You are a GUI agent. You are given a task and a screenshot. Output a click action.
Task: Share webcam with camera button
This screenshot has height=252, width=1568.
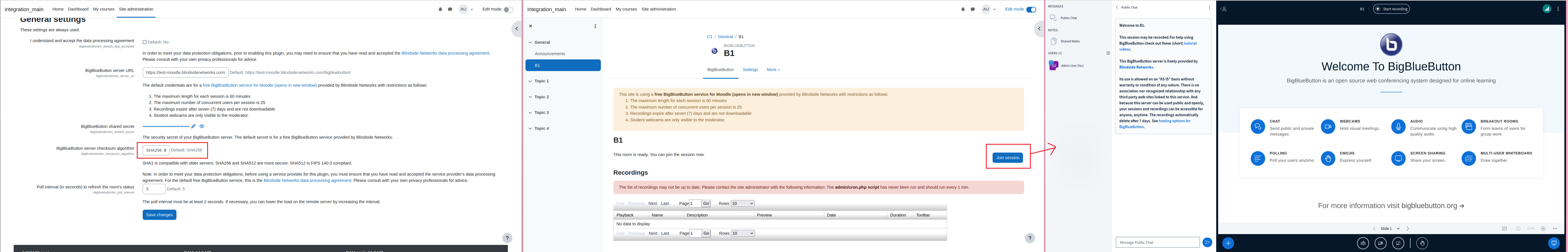pyautogui.click(x=1381, y=243)
